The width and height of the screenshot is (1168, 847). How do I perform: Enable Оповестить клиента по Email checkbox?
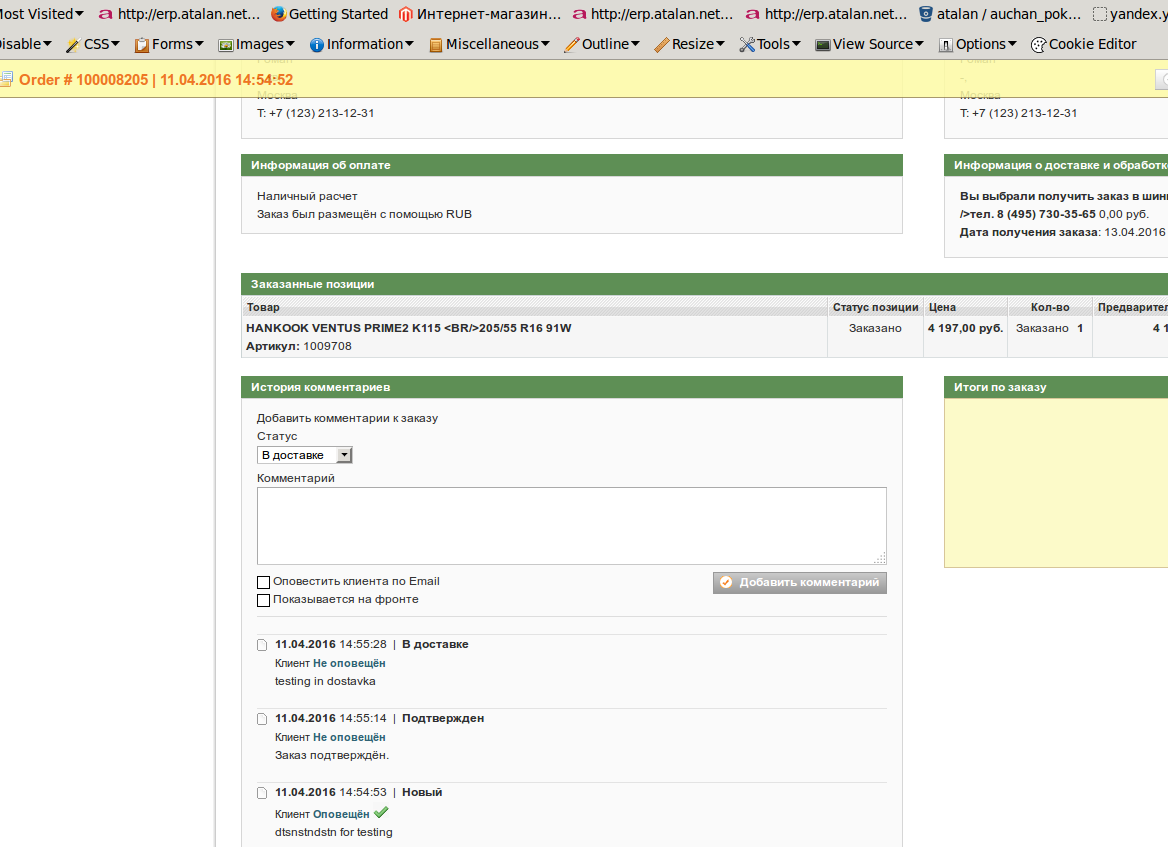pyautogui.click(x=263, y=583)
